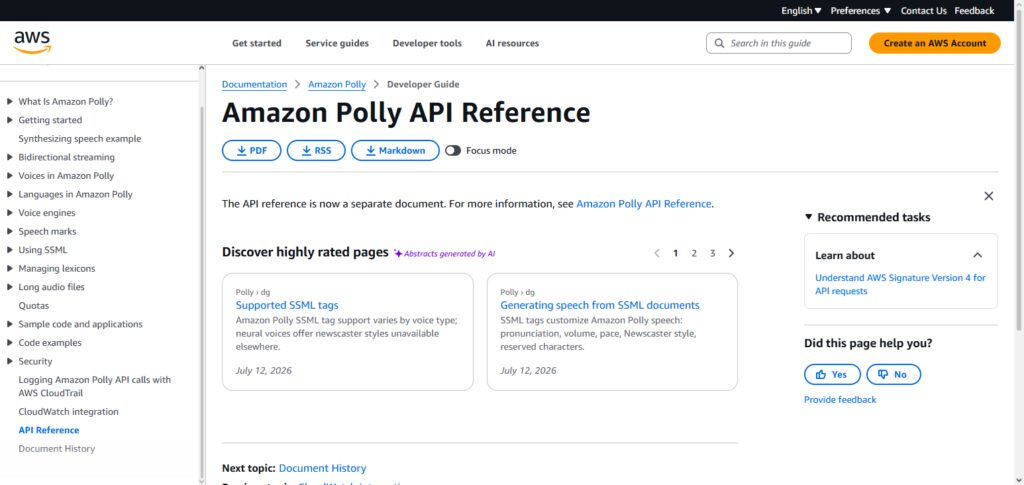The image size is (1024, 485).
Task: Download the Markdown version
Action: point(395,150)
